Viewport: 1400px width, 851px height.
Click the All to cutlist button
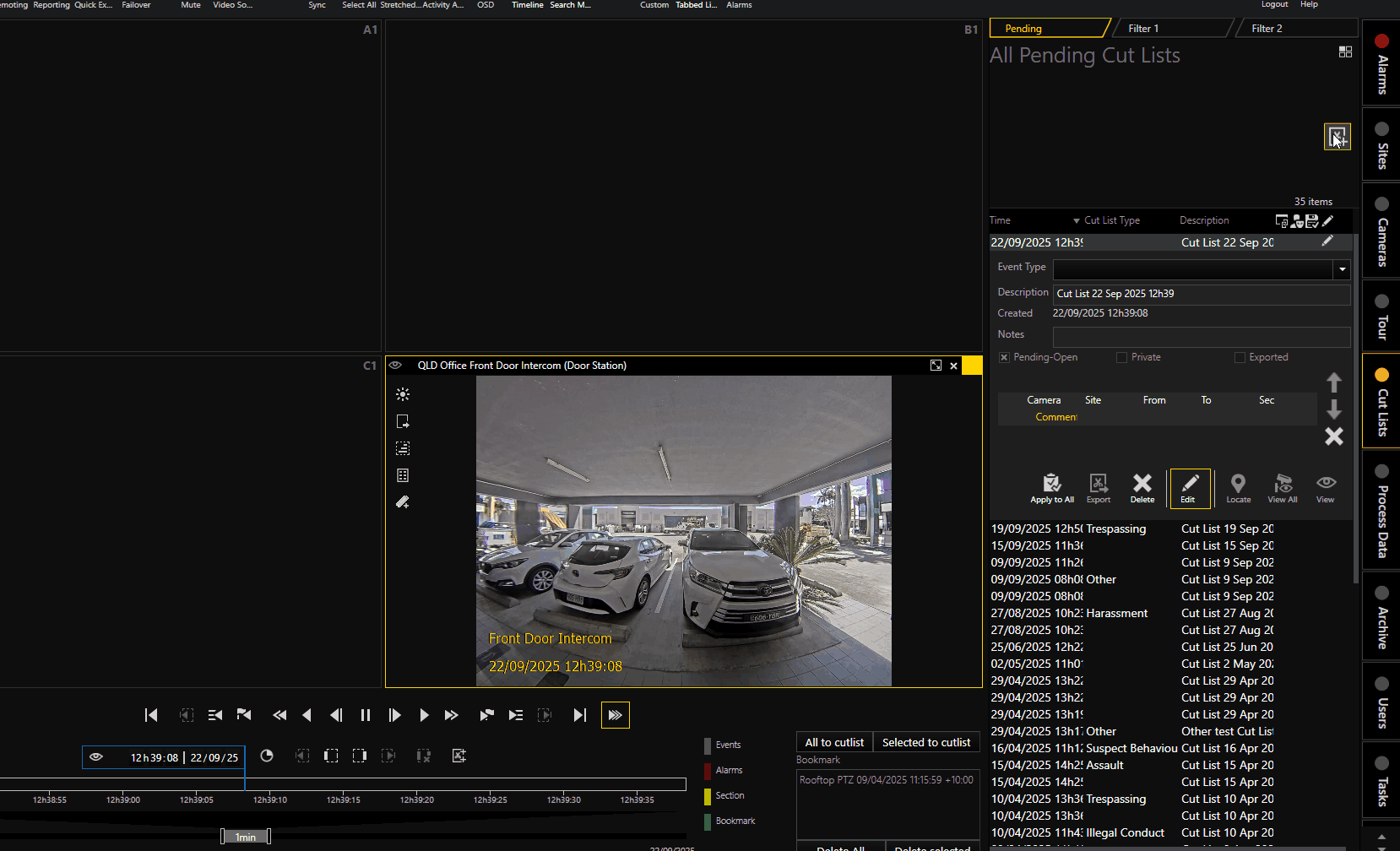[x=834, y=742]
